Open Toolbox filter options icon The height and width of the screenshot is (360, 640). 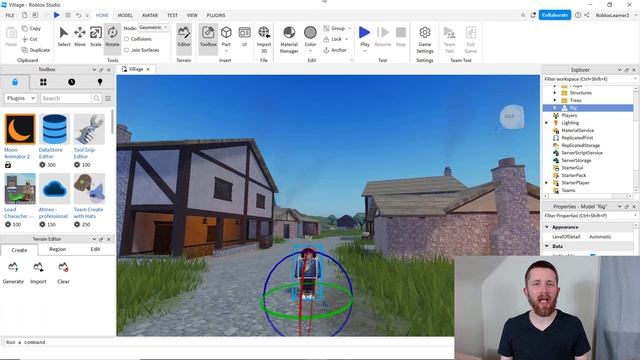pyautogui.click(x=108, y=98)
